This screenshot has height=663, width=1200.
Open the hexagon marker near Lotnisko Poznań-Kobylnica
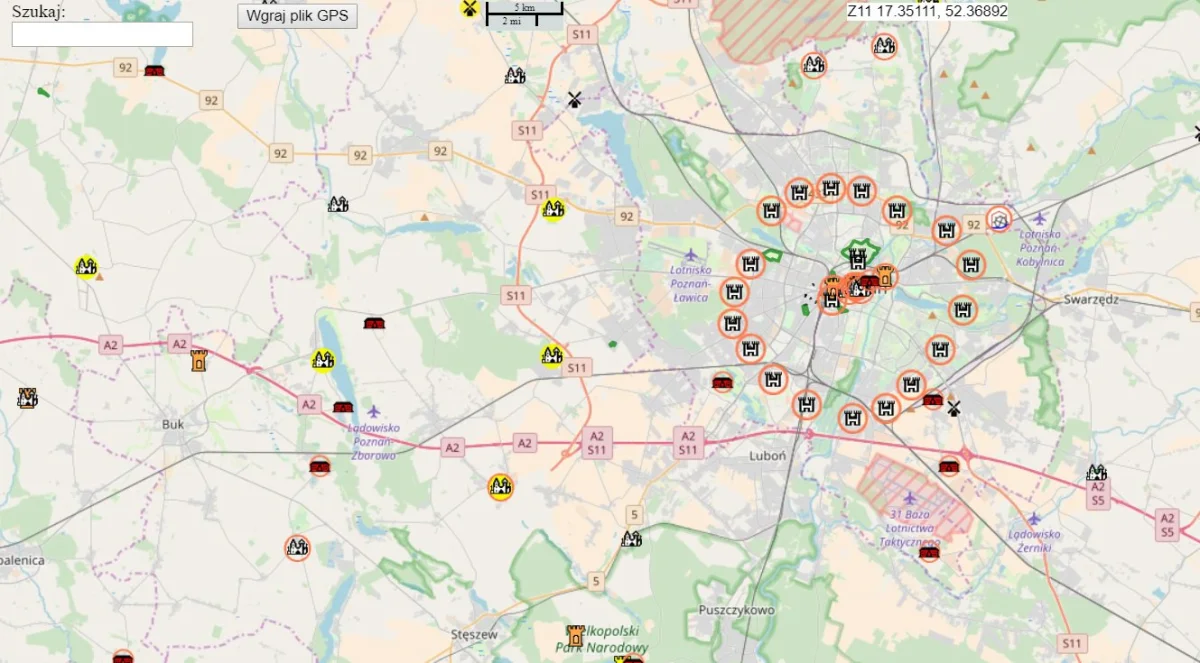point(999,218)
